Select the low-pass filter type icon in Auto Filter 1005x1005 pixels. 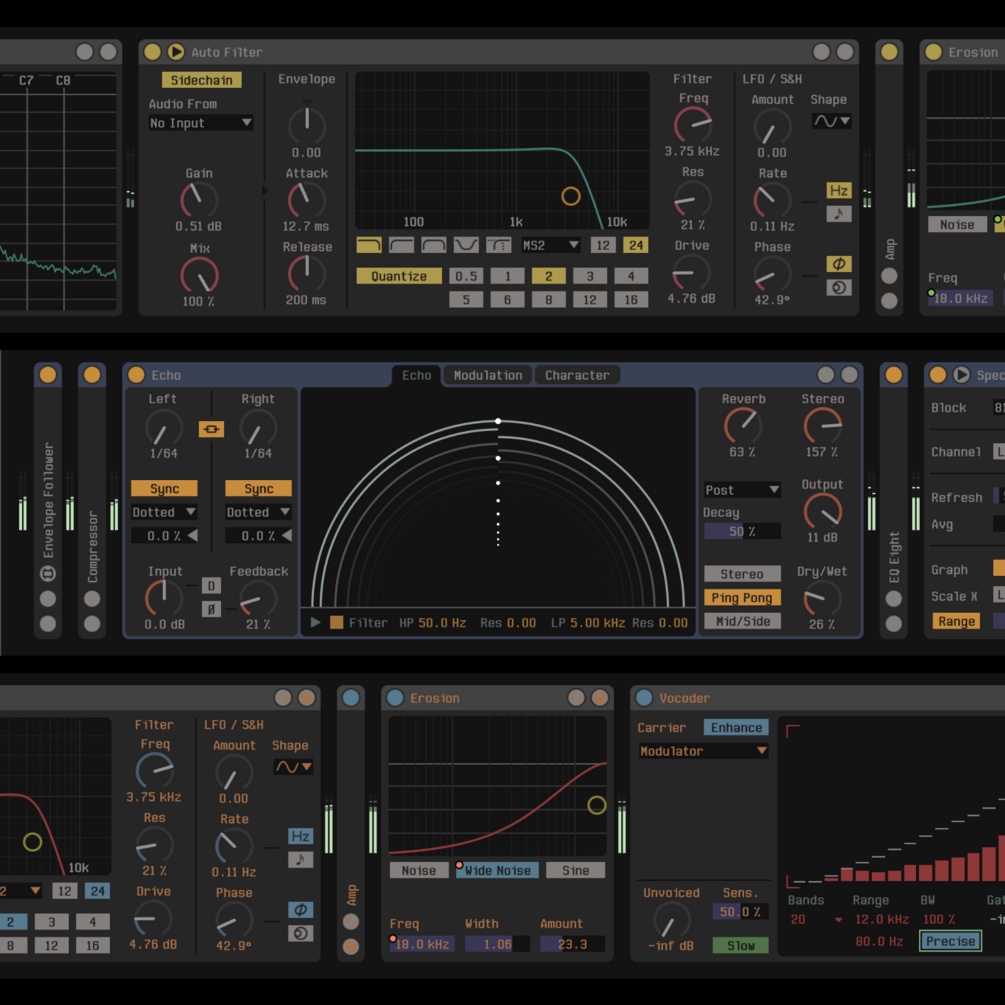[x=369, y=245]
